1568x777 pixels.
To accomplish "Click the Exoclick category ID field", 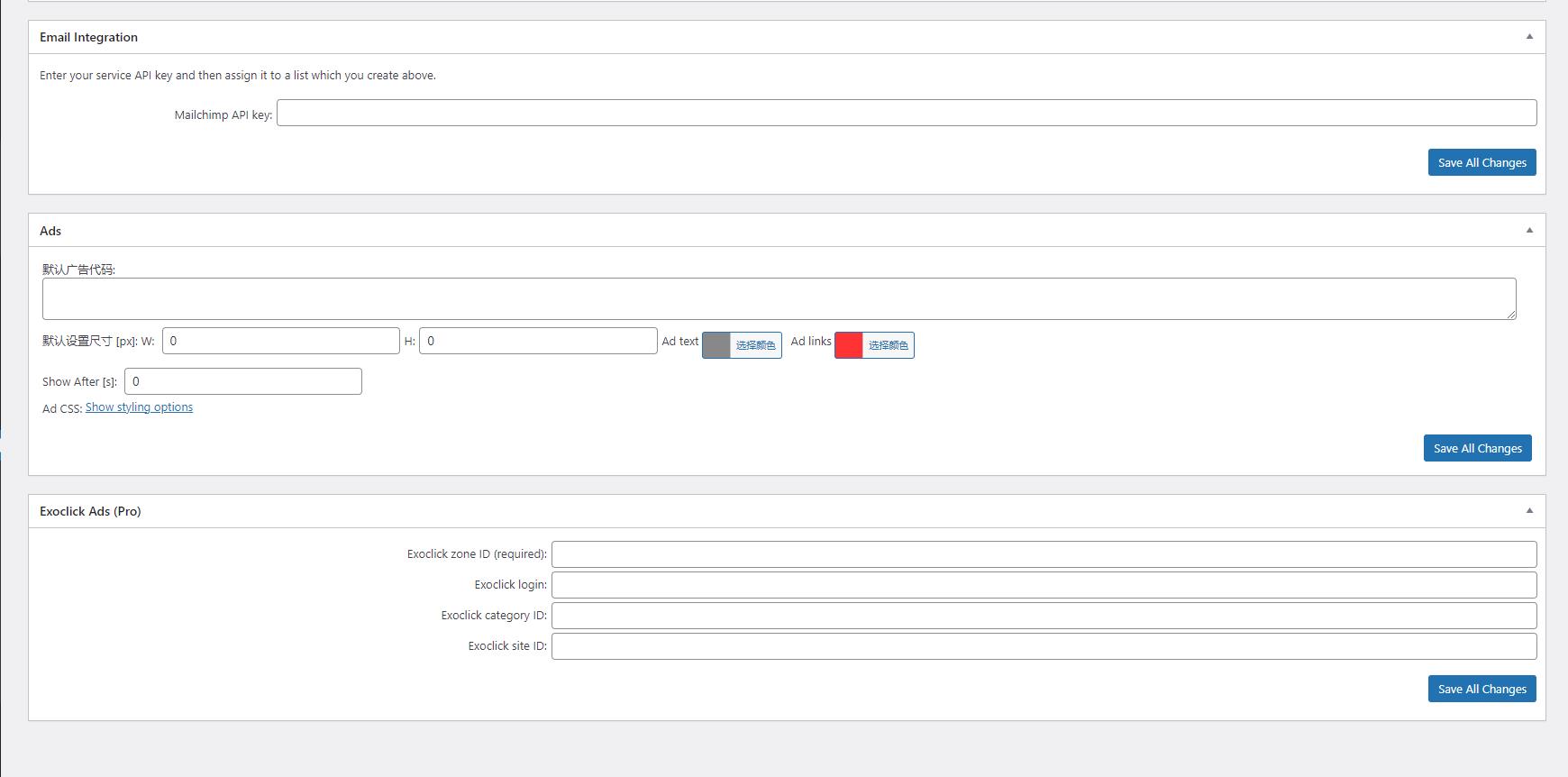I will 1044,616.
